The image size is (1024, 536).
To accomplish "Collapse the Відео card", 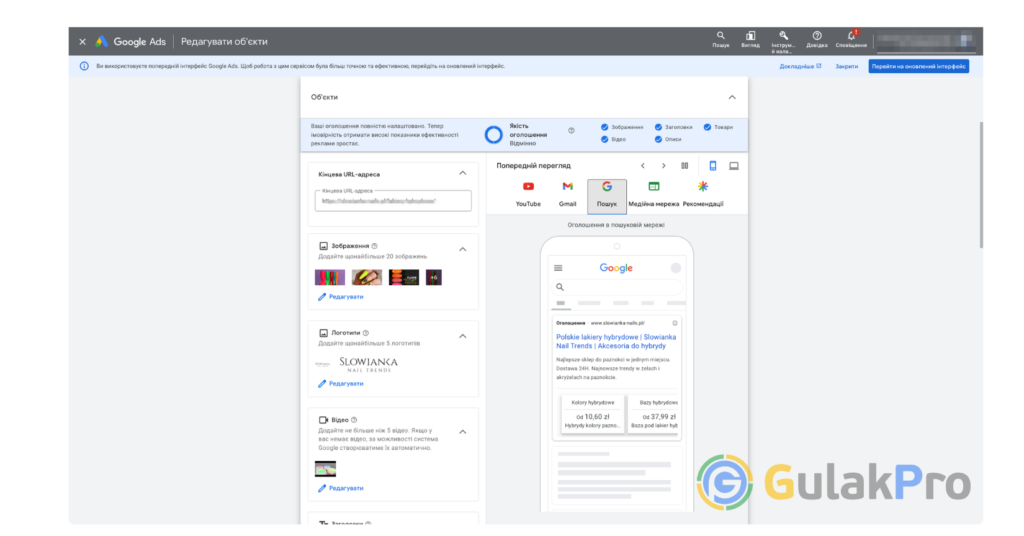I will pyautogui.click(x=462, y=432).
